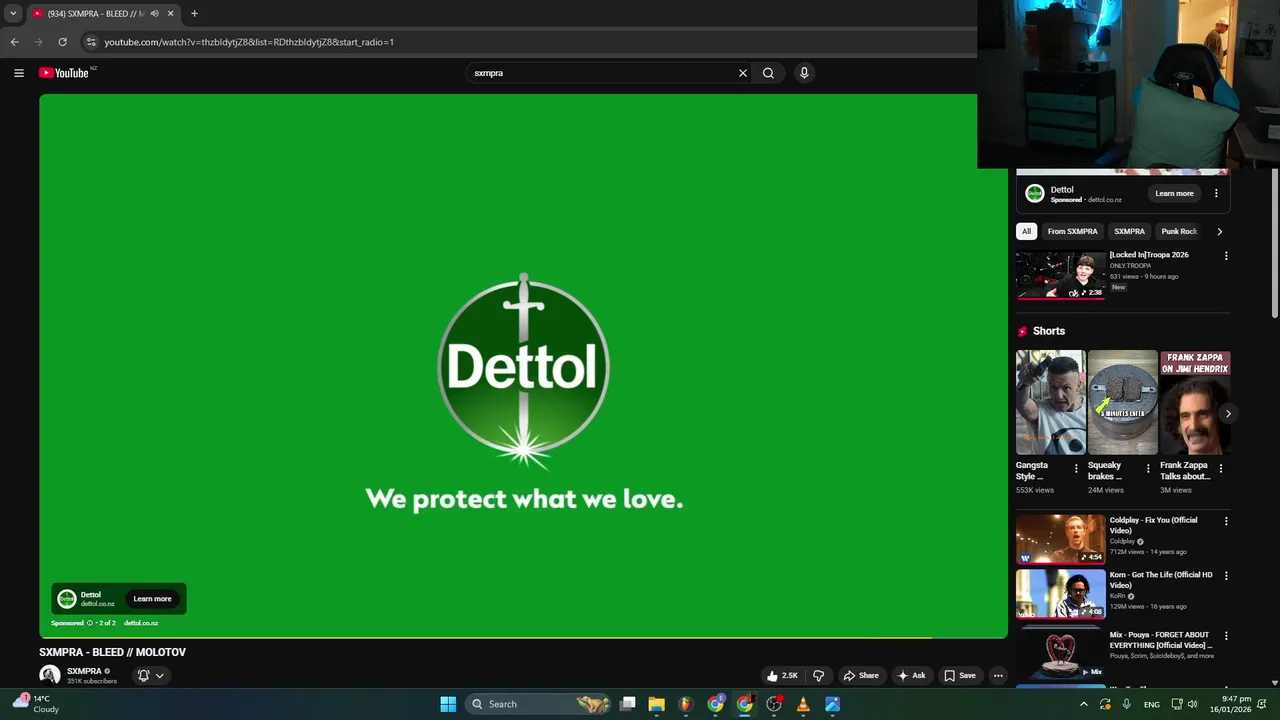Select the SXMPRA filter chip
Screen dimensions: 1280x720
pos(1129,231)
